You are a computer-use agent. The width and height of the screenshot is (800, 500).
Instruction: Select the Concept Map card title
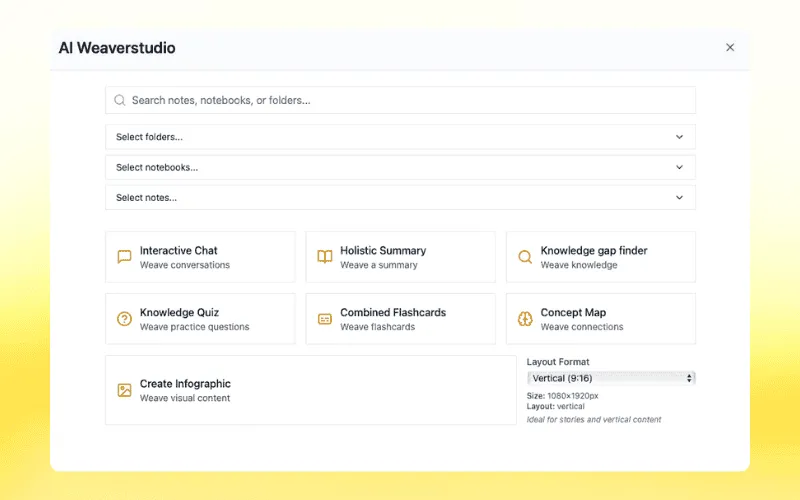(573, 312)
